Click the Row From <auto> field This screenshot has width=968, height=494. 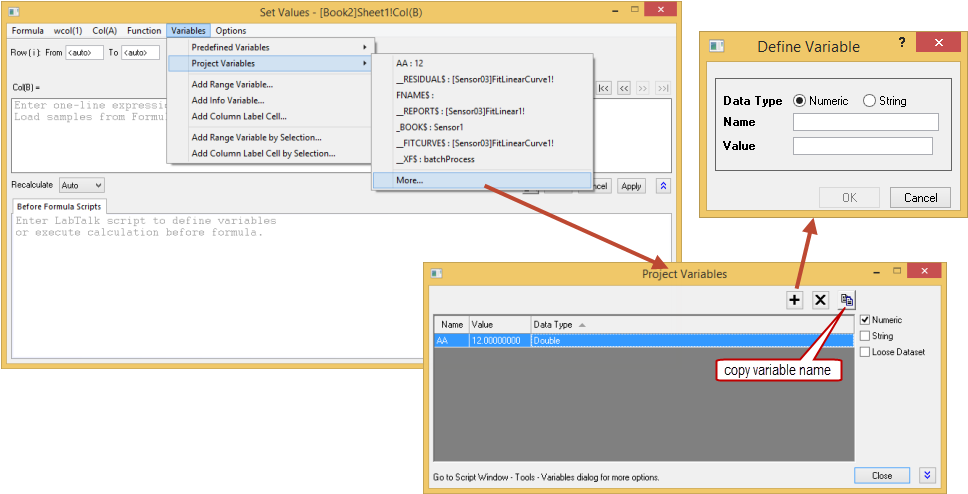[x=85, y=52]
